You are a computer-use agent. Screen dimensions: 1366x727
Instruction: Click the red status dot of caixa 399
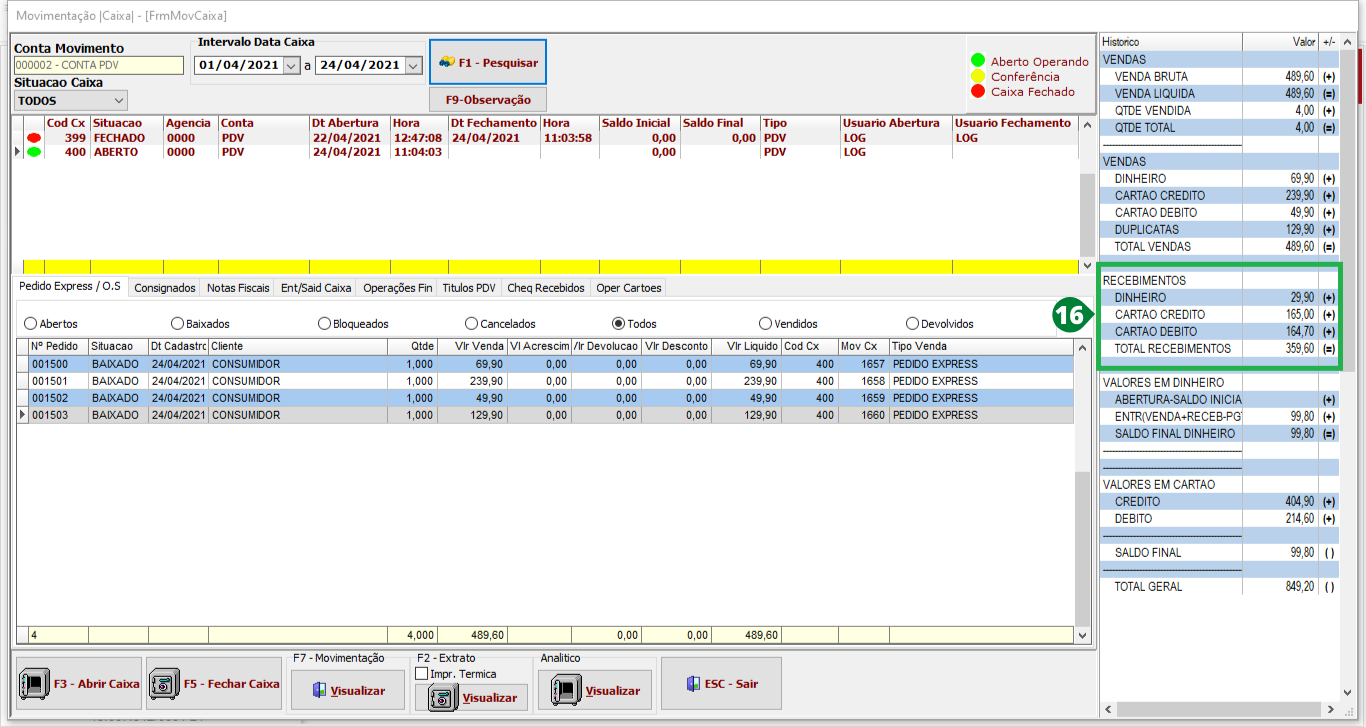[34, 138]
